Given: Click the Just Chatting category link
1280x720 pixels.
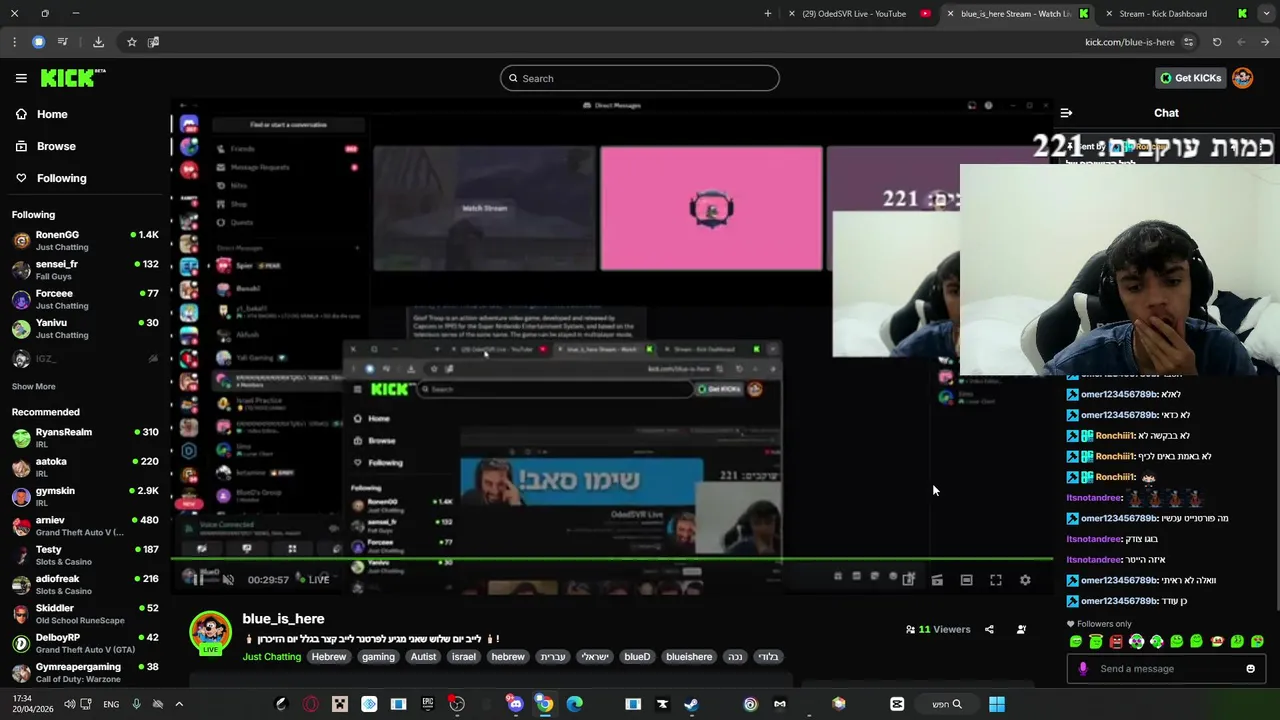Looking at the screenshot, I should 271,657.
